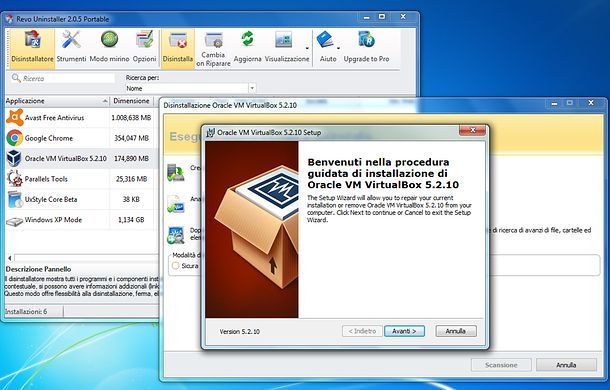Click the 354,047 MB size cell
This screenshot has width=610, height=390.
point(131,138)
